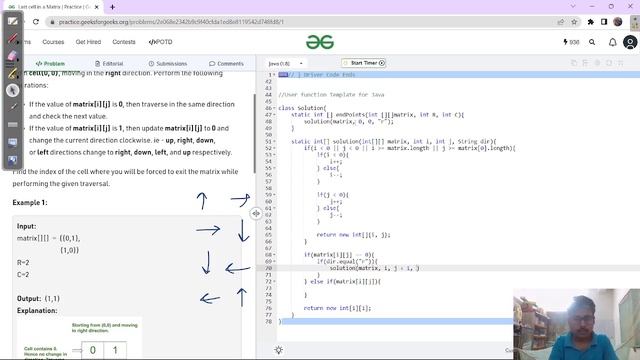Select the thin line tool below cursor tool
The image size is (640, 360).
click(x=13, y=107)
